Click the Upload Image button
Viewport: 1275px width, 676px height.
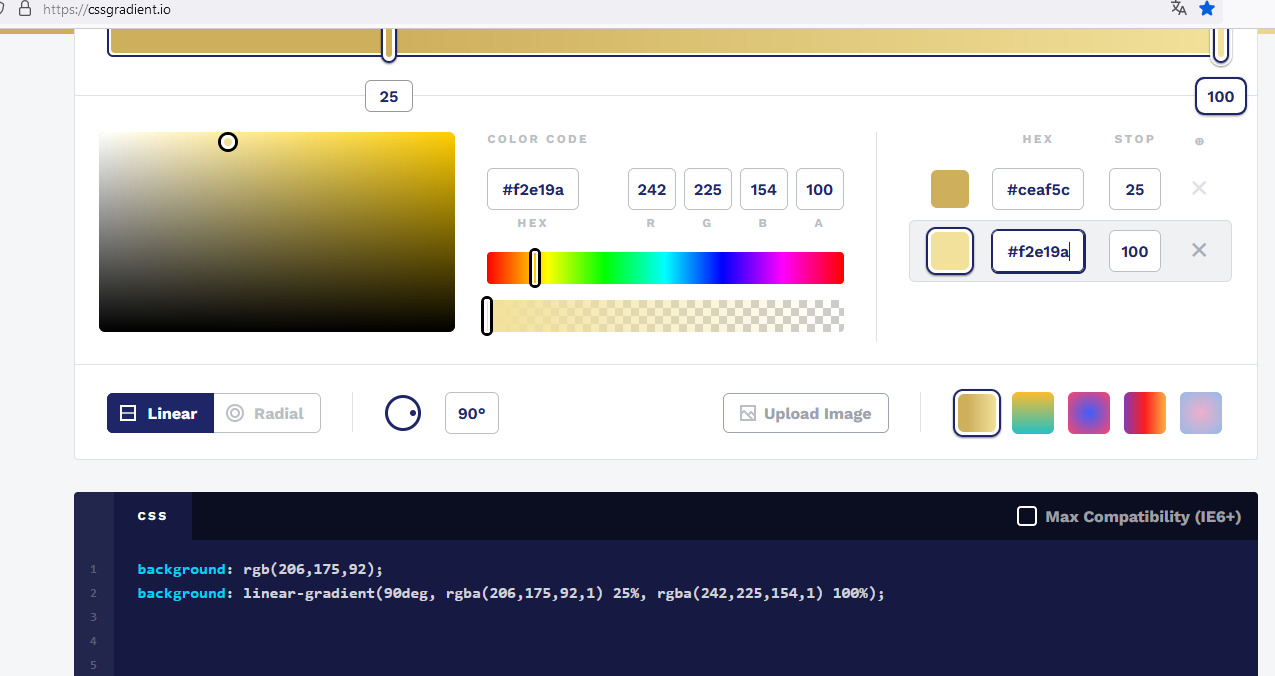point(805,413)
